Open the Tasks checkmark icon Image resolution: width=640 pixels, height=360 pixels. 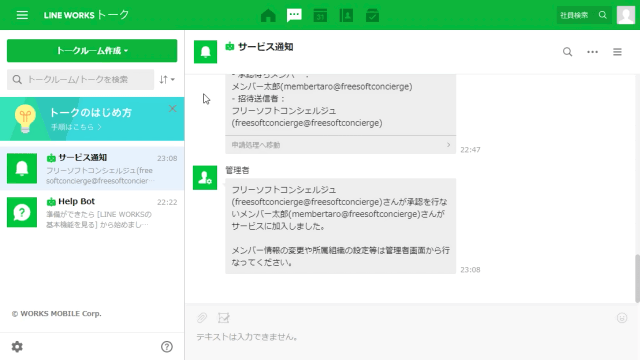(x=372, y=16)
